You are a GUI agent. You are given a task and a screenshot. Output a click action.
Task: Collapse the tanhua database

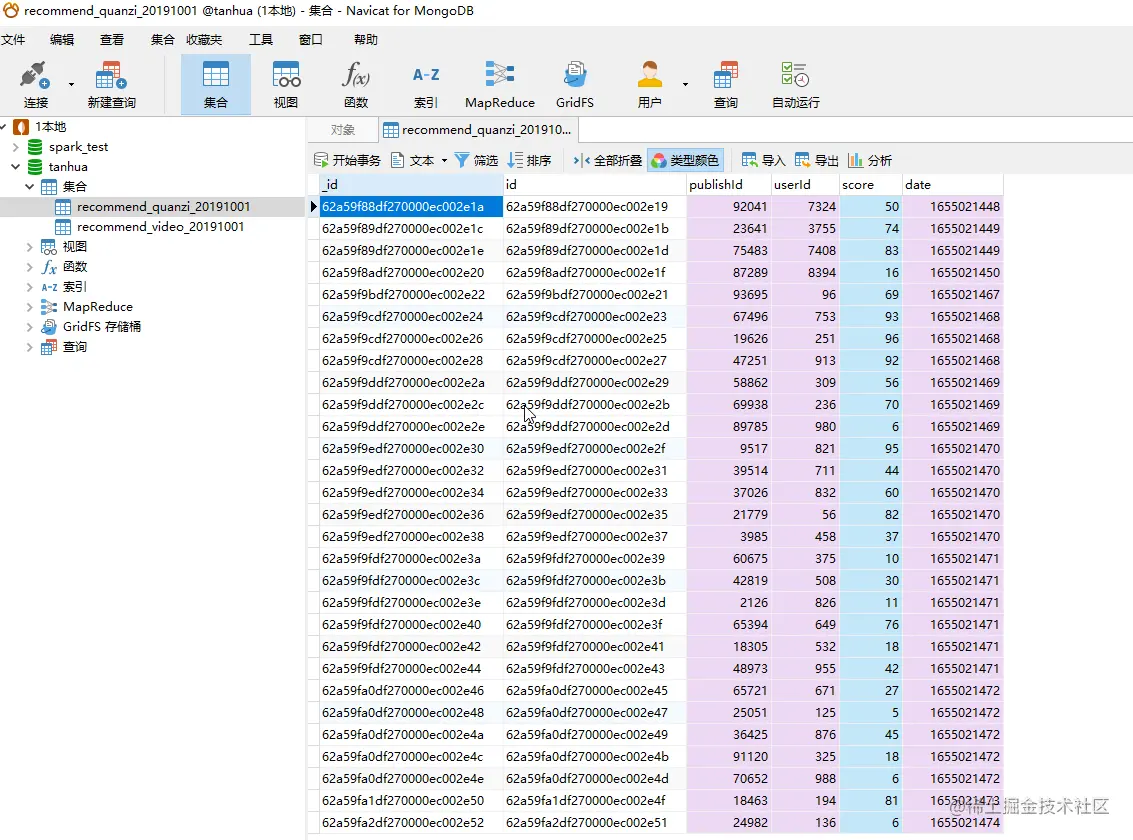16,167
